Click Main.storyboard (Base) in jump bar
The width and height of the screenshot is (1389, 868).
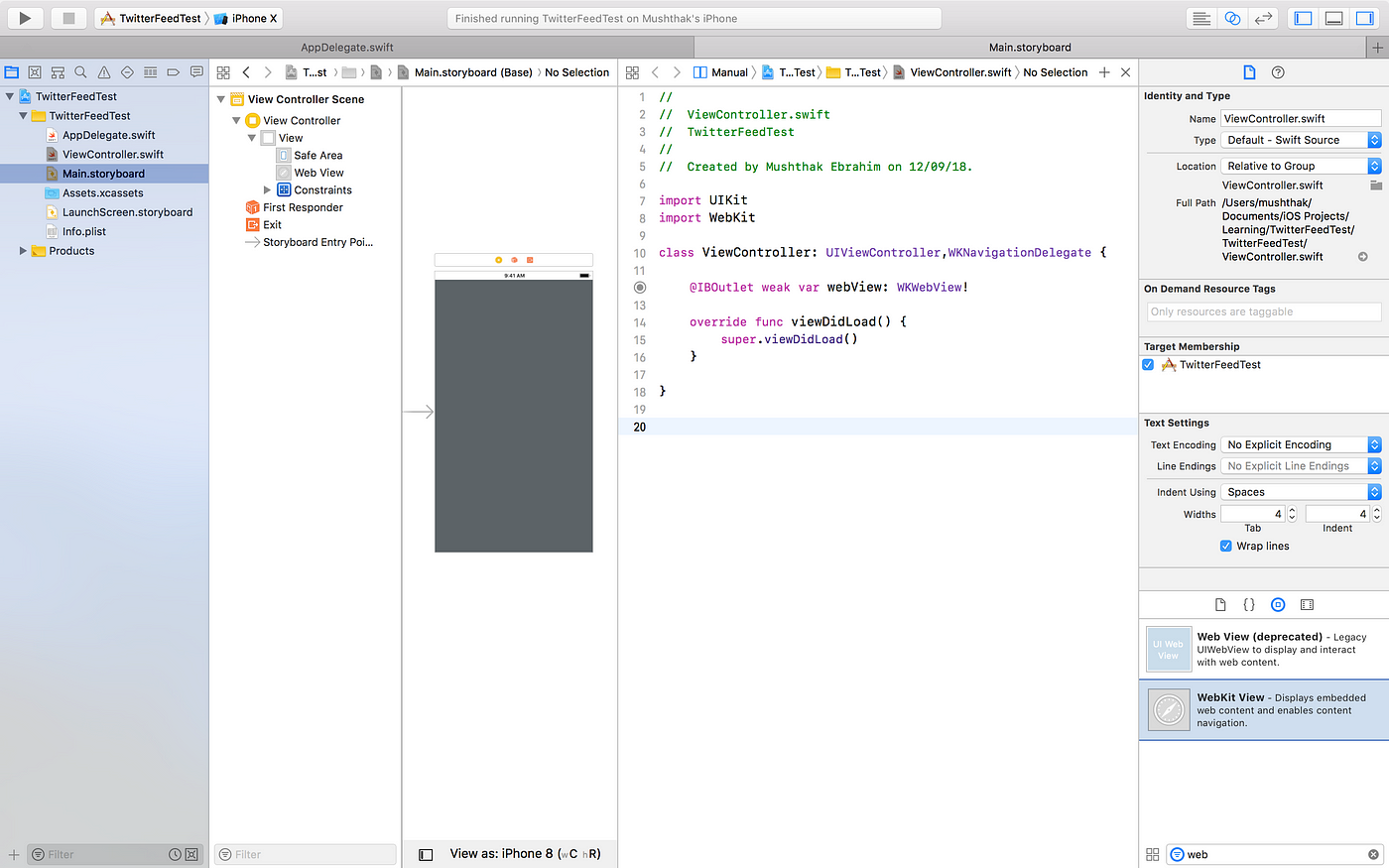point(465,72)
